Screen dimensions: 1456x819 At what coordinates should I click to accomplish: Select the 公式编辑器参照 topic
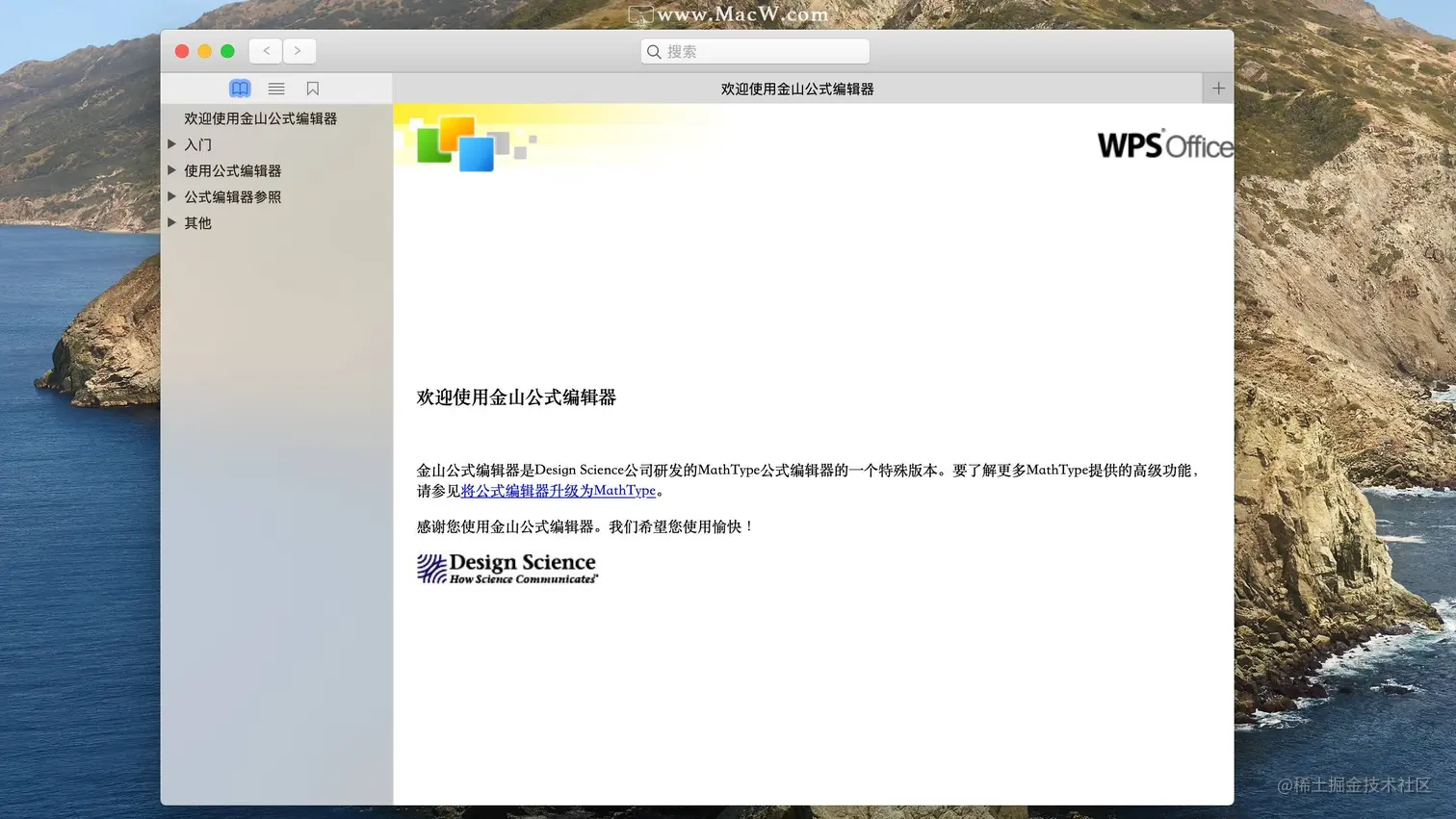pos(233,196)
